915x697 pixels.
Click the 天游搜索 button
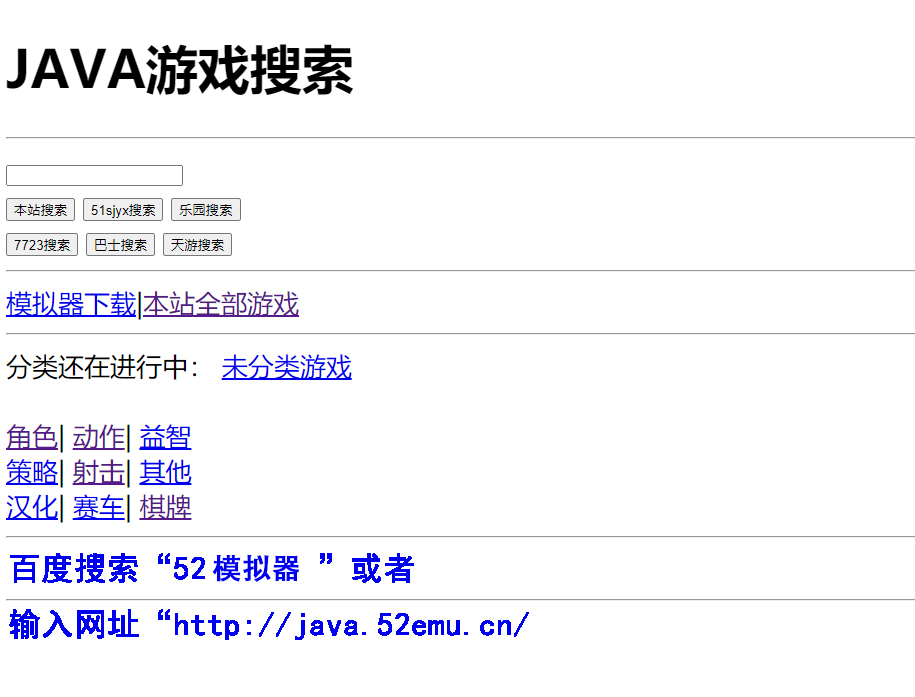pos(197,245)
